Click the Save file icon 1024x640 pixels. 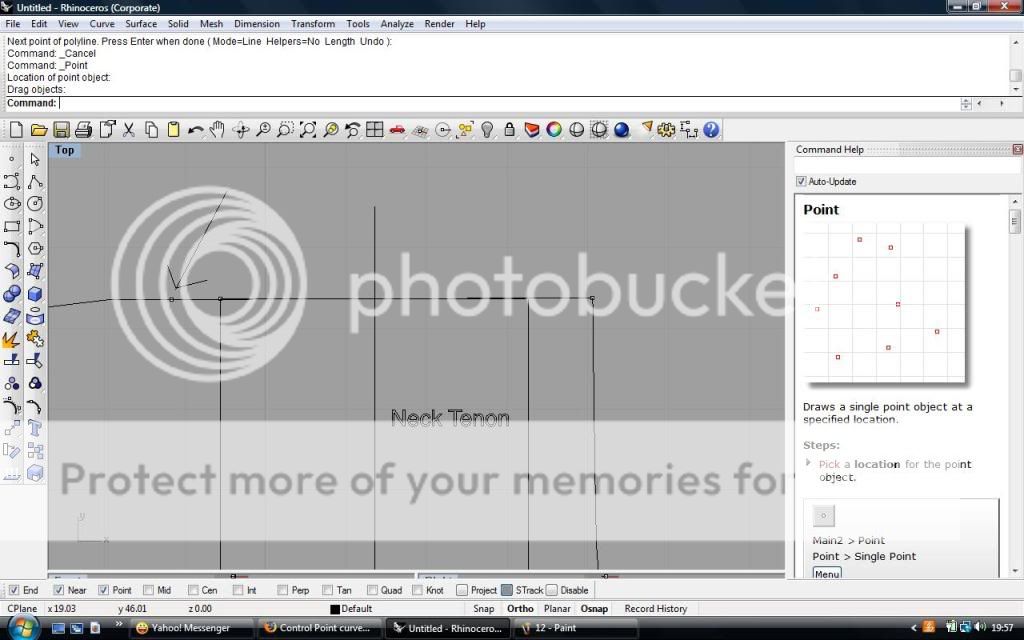click(x=61, y=130)
